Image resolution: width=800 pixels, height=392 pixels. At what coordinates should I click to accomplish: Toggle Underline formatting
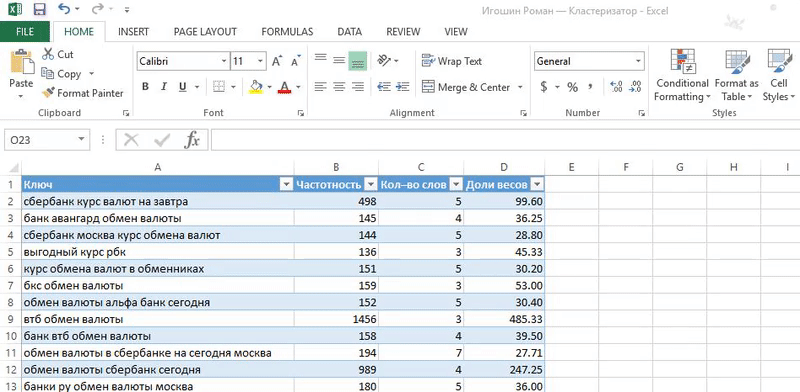(x=183, y=87)
